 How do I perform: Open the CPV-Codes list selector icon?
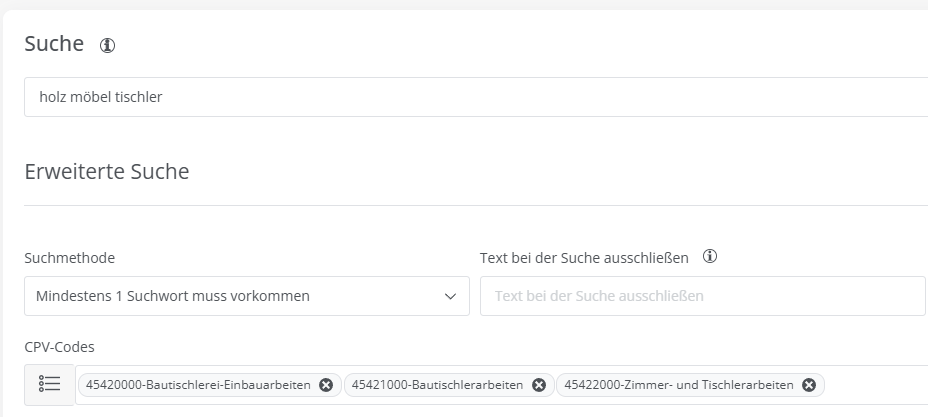tap(50, 385)
